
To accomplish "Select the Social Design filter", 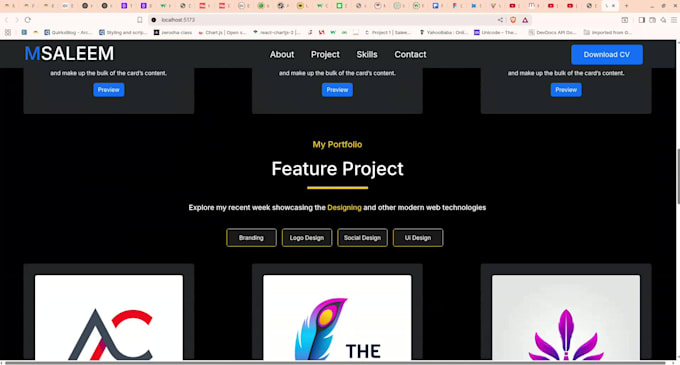I will (362, 238).
